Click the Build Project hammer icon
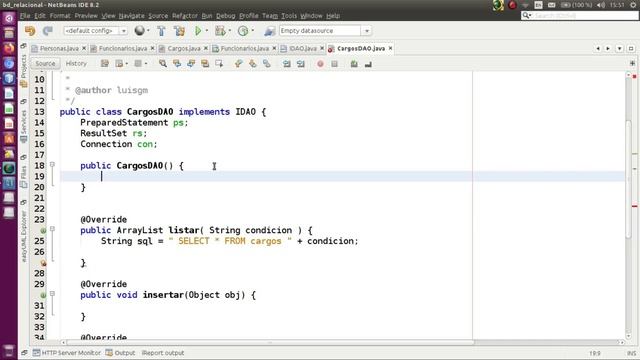 pos(161,31)
